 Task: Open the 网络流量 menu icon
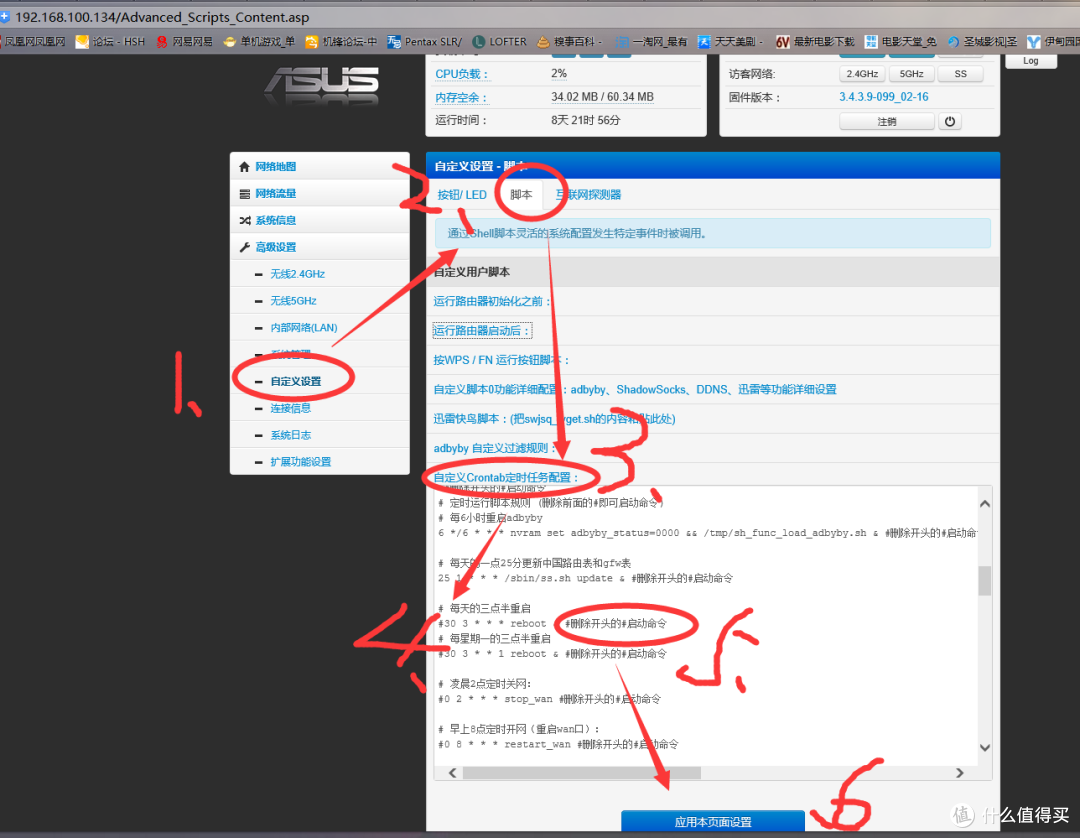click(244, 193)
